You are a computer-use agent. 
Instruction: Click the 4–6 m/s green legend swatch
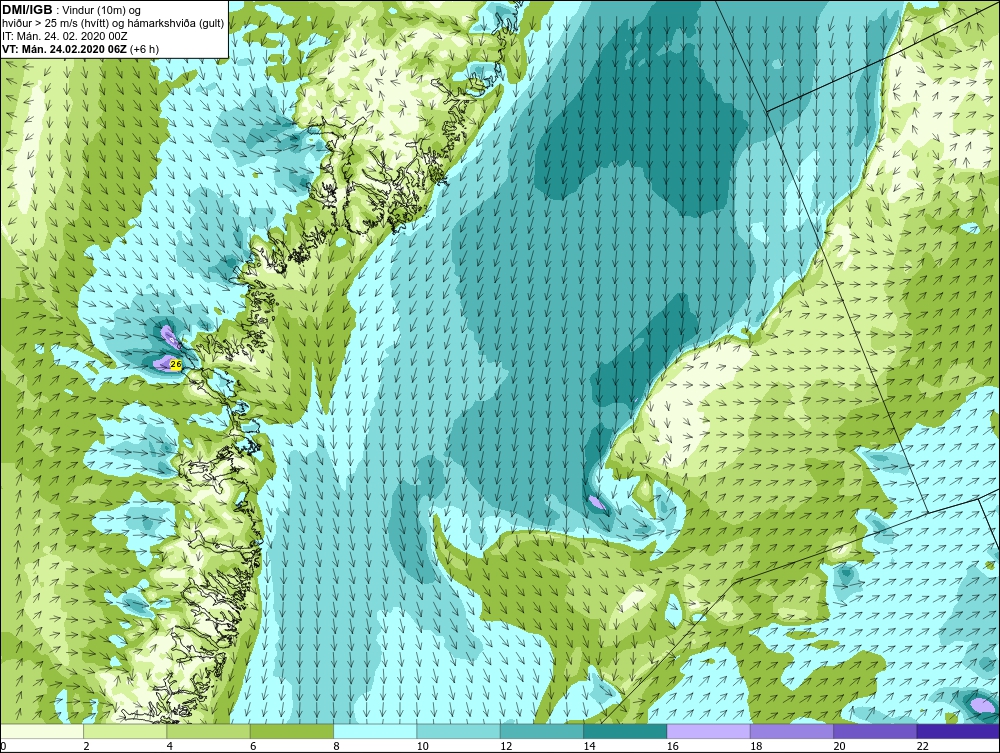(x=209, y=731)
